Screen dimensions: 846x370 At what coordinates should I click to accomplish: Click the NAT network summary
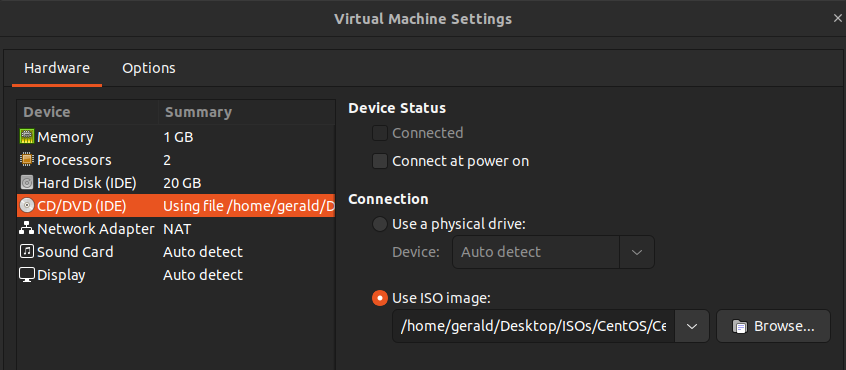coord(177,229)
